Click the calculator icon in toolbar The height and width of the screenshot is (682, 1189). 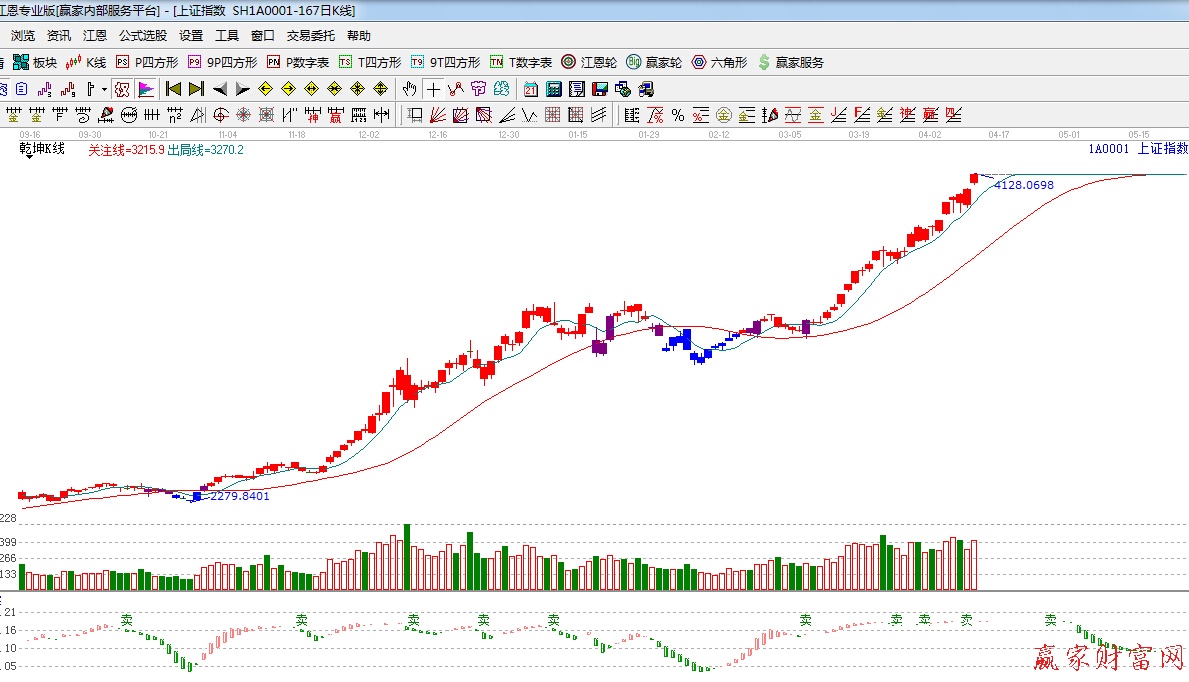point(553,88)
